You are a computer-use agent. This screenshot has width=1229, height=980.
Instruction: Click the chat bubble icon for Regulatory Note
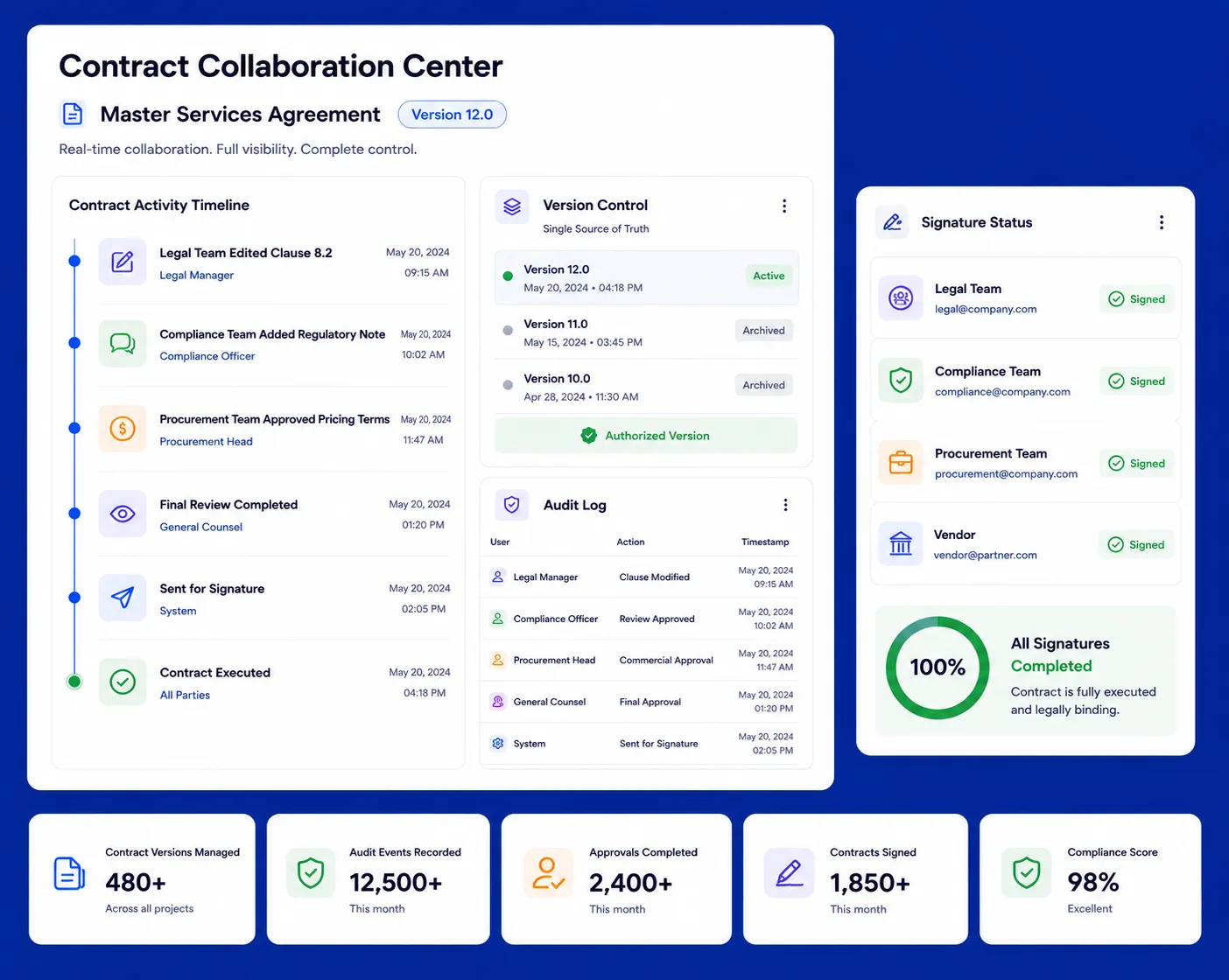pyautogui.click(x=123, y=343)
